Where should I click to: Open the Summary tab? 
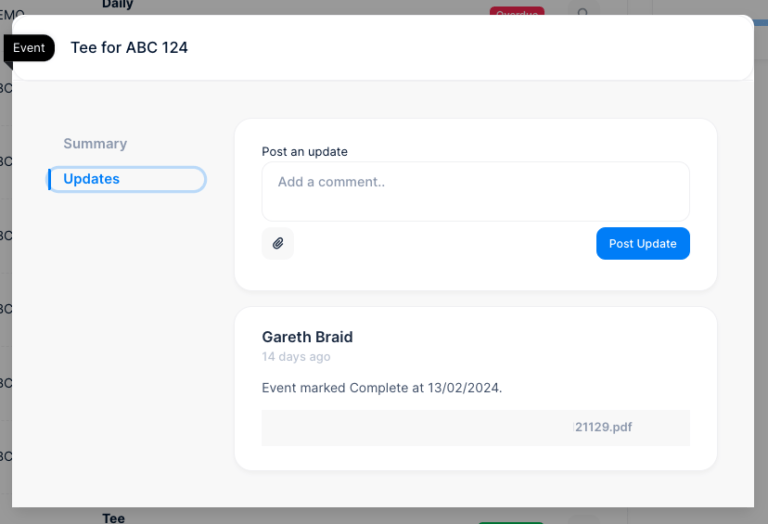[x=95, y=144]
